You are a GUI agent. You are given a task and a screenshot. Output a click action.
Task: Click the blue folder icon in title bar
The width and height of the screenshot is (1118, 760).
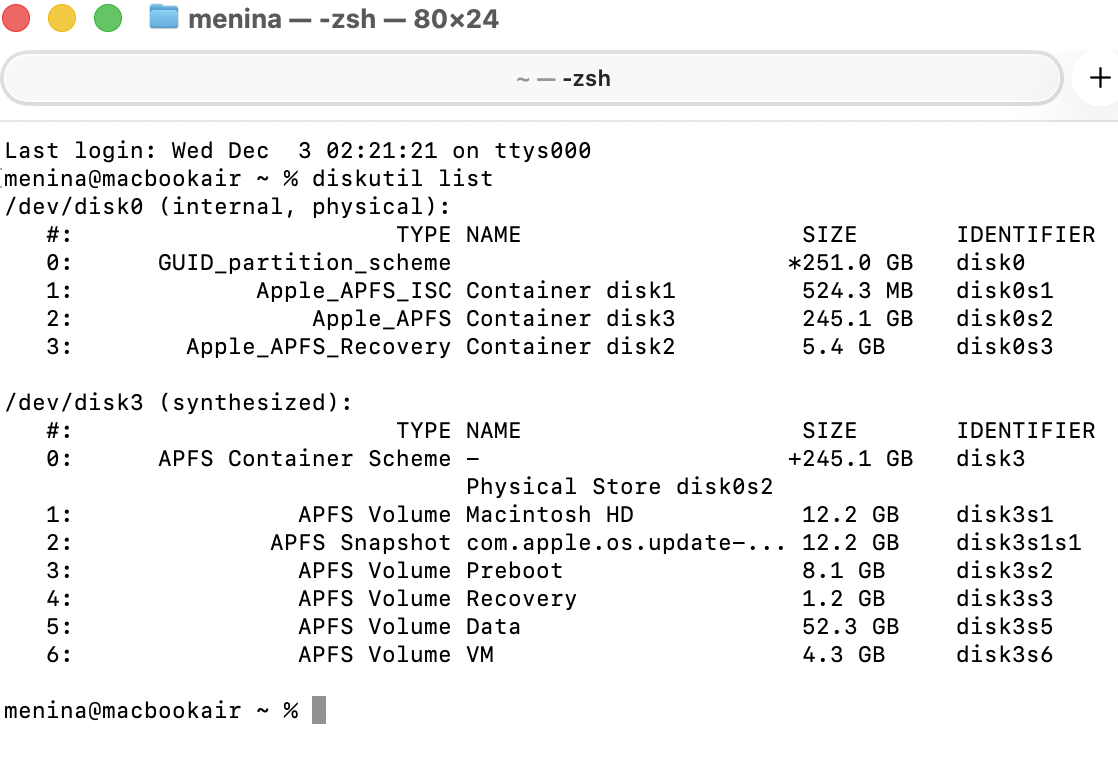(x=163, y=17)
